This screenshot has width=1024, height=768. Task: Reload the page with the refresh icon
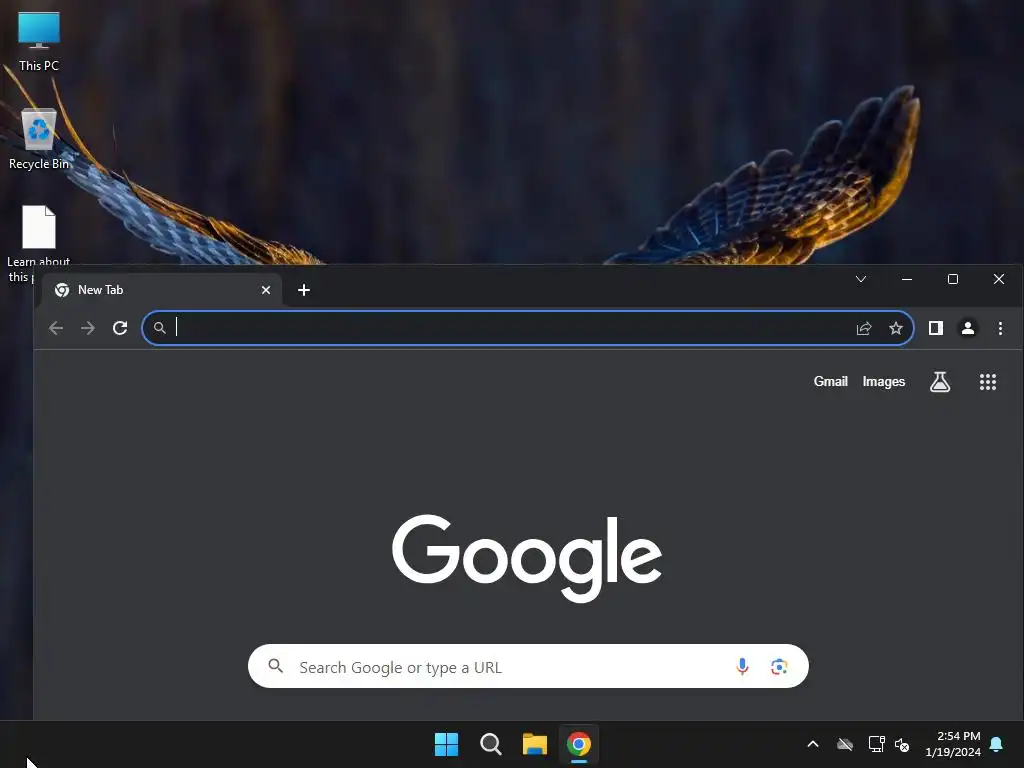(120, 328)
